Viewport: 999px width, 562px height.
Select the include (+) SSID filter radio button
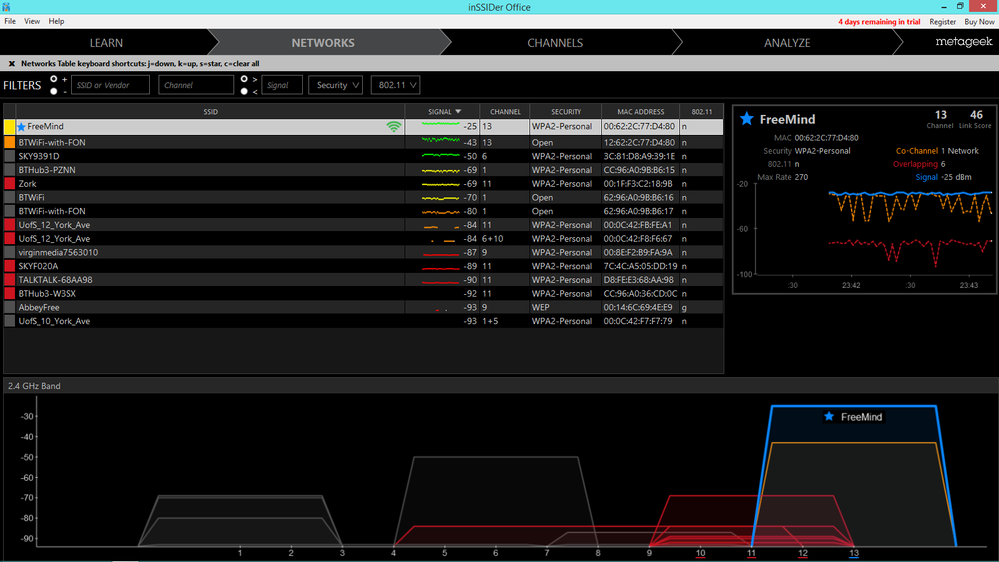pyautogui.click(x=54, y=79)
